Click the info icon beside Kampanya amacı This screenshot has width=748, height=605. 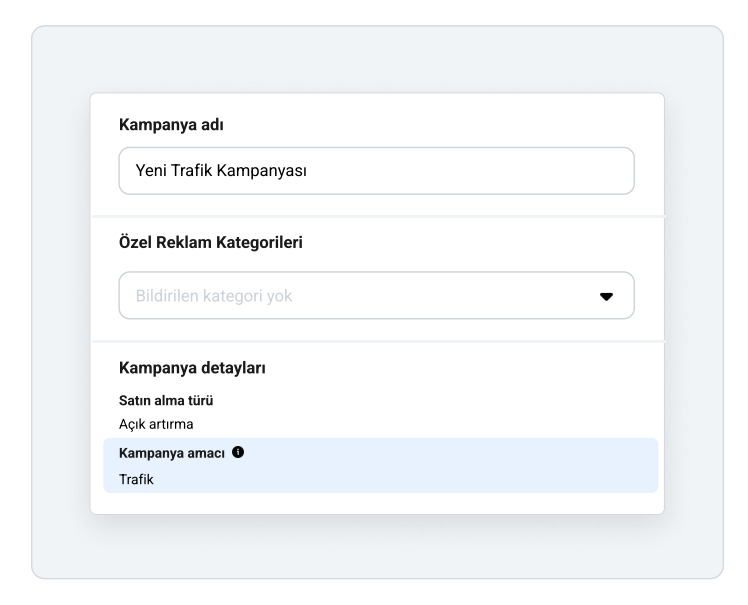238,452
